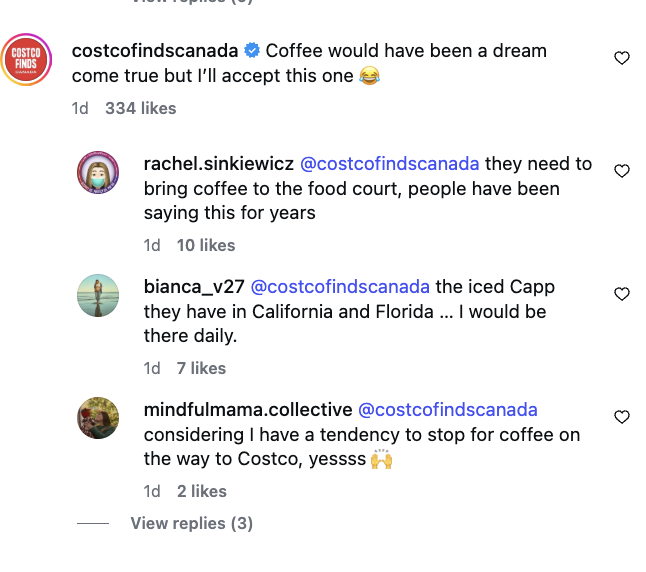646x572 pixels.
Task: Click @costcofindscanada mention in bianca_v27's reply
Action: pos(340,286)
